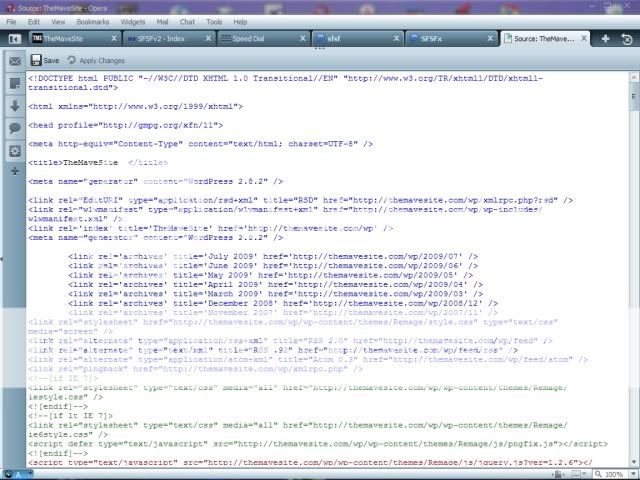Click the pngfix.js script line

(318, 444)
